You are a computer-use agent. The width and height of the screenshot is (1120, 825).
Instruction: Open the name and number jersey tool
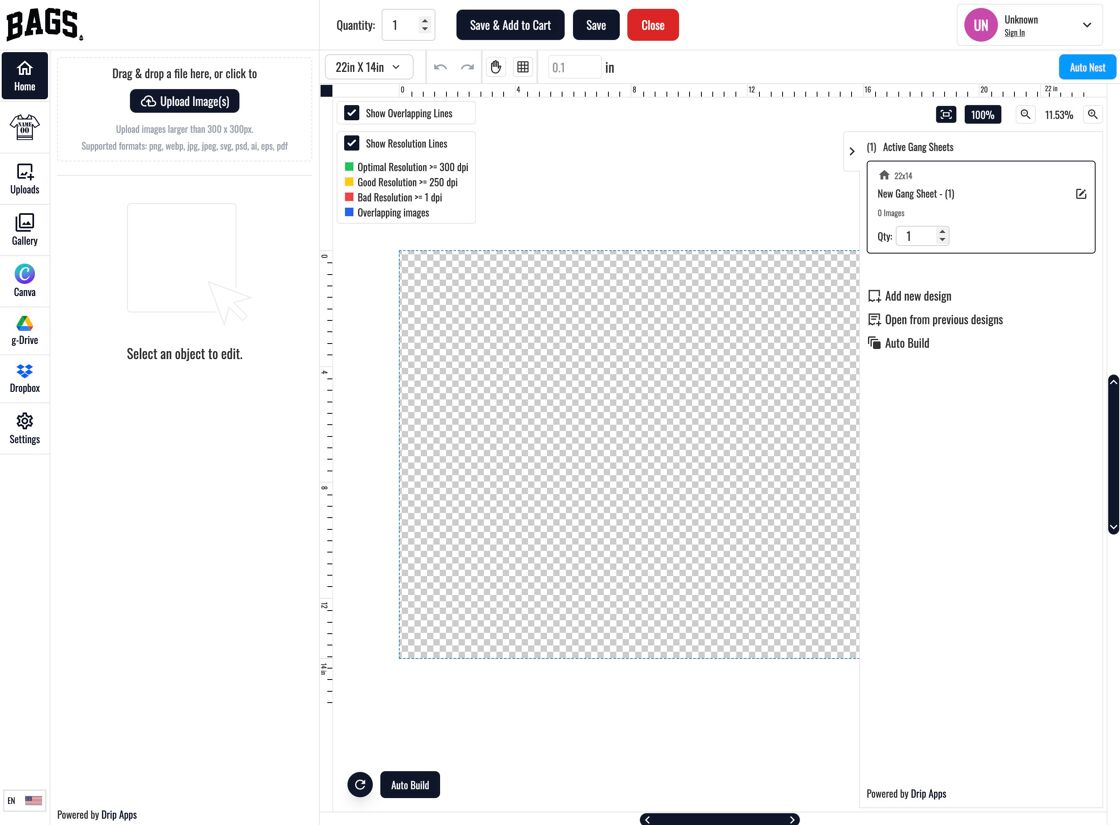point(24,127)
